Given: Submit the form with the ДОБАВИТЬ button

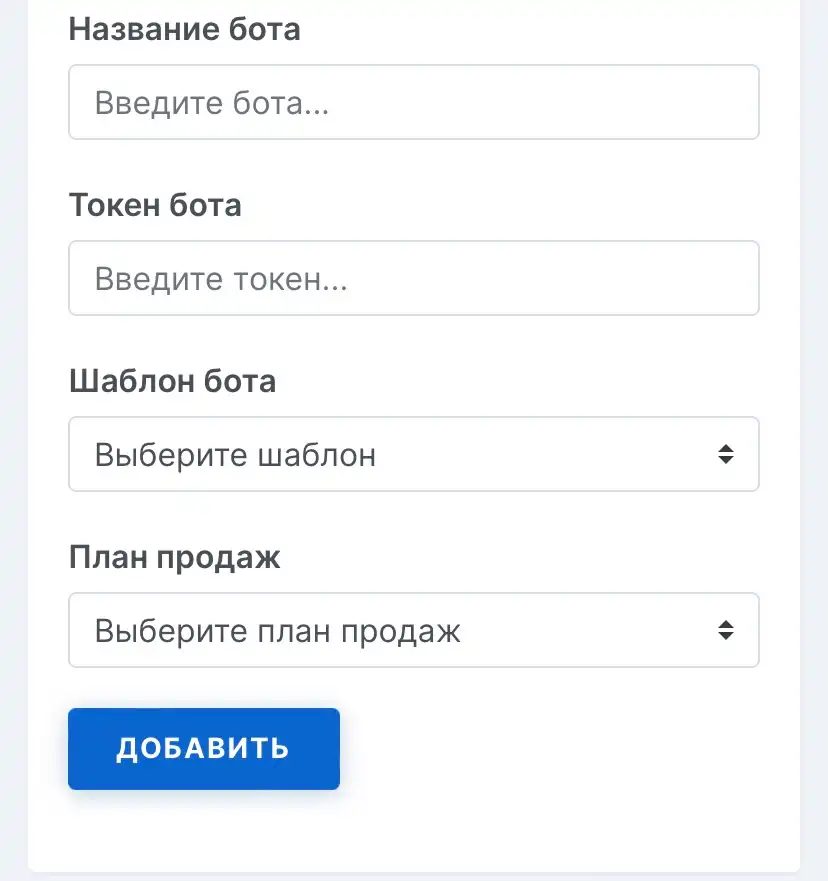Looking at the screenshot, I should 204,748.
